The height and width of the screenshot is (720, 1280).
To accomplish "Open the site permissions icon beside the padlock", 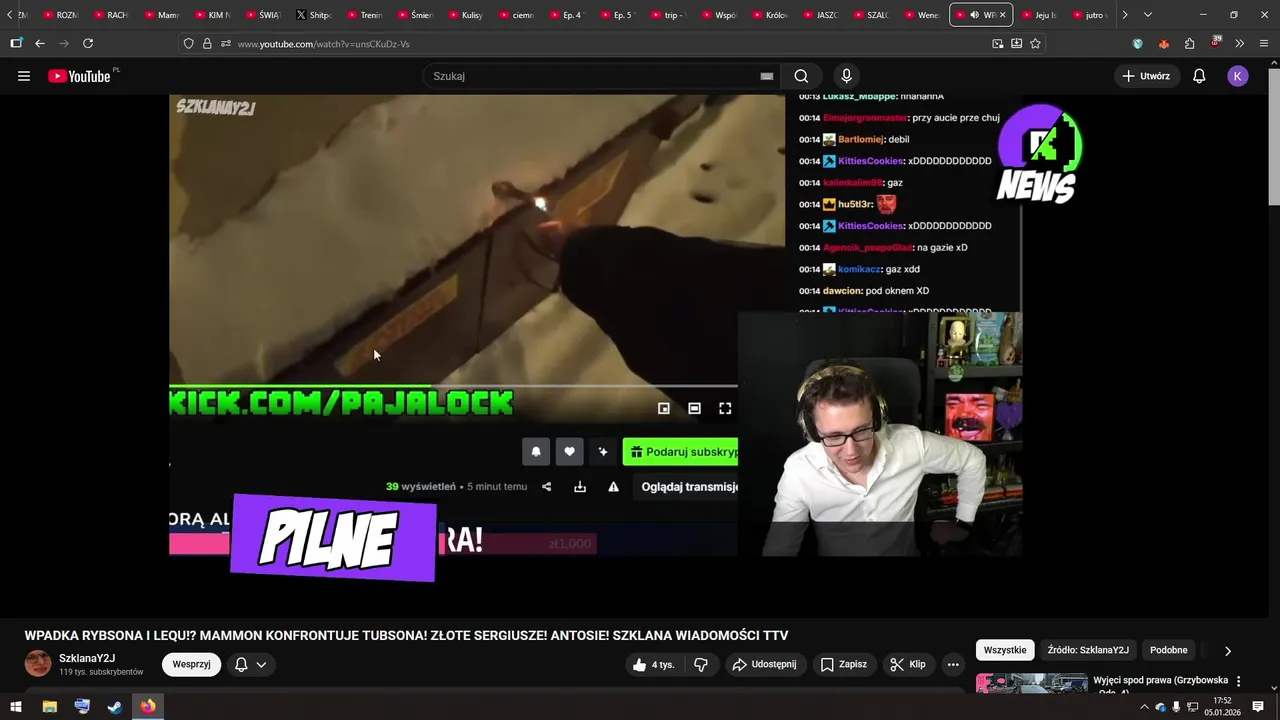I will [x=226, y=44].
